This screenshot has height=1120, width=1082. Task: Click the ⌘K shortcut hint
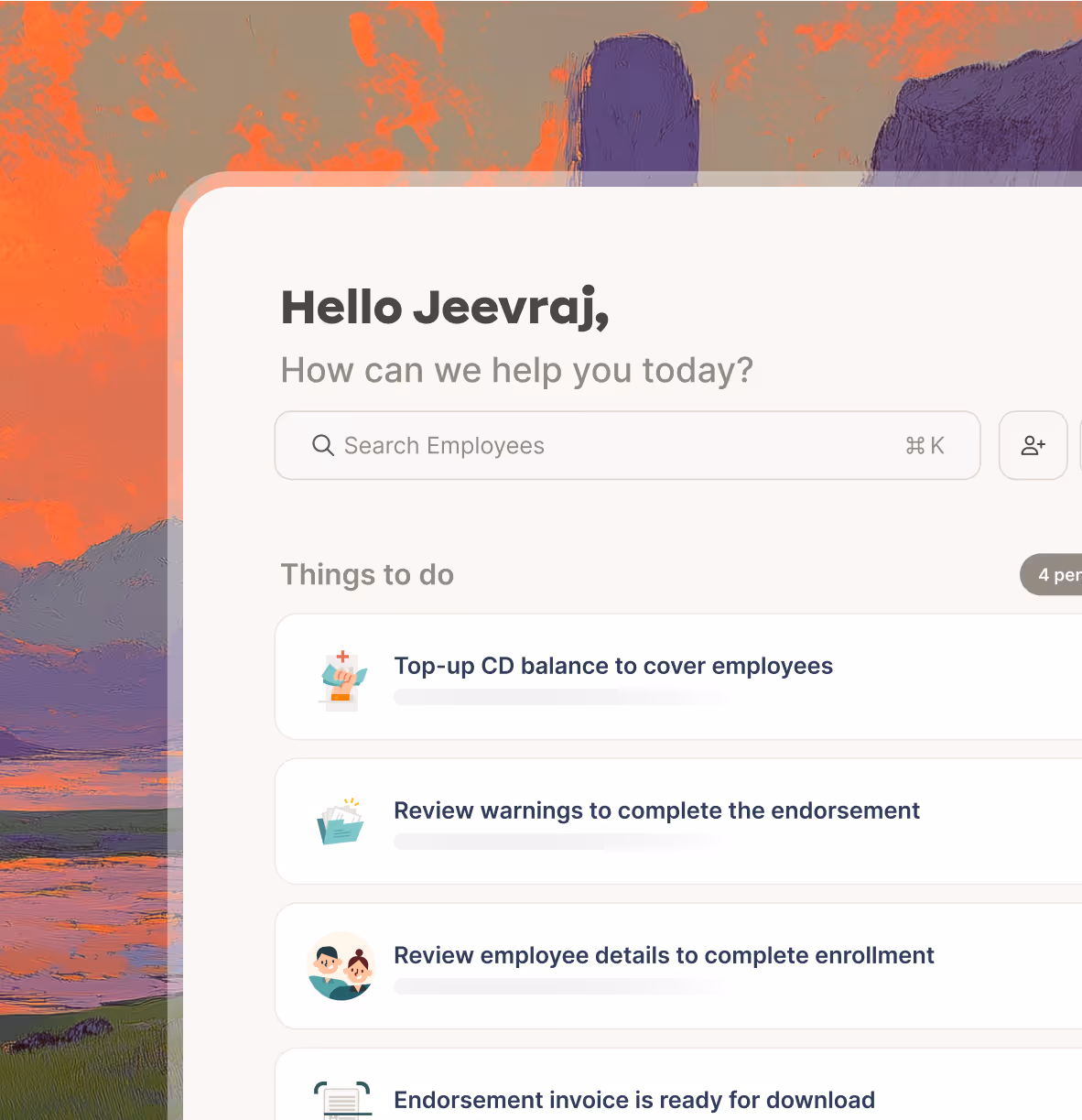click(925, 446)
